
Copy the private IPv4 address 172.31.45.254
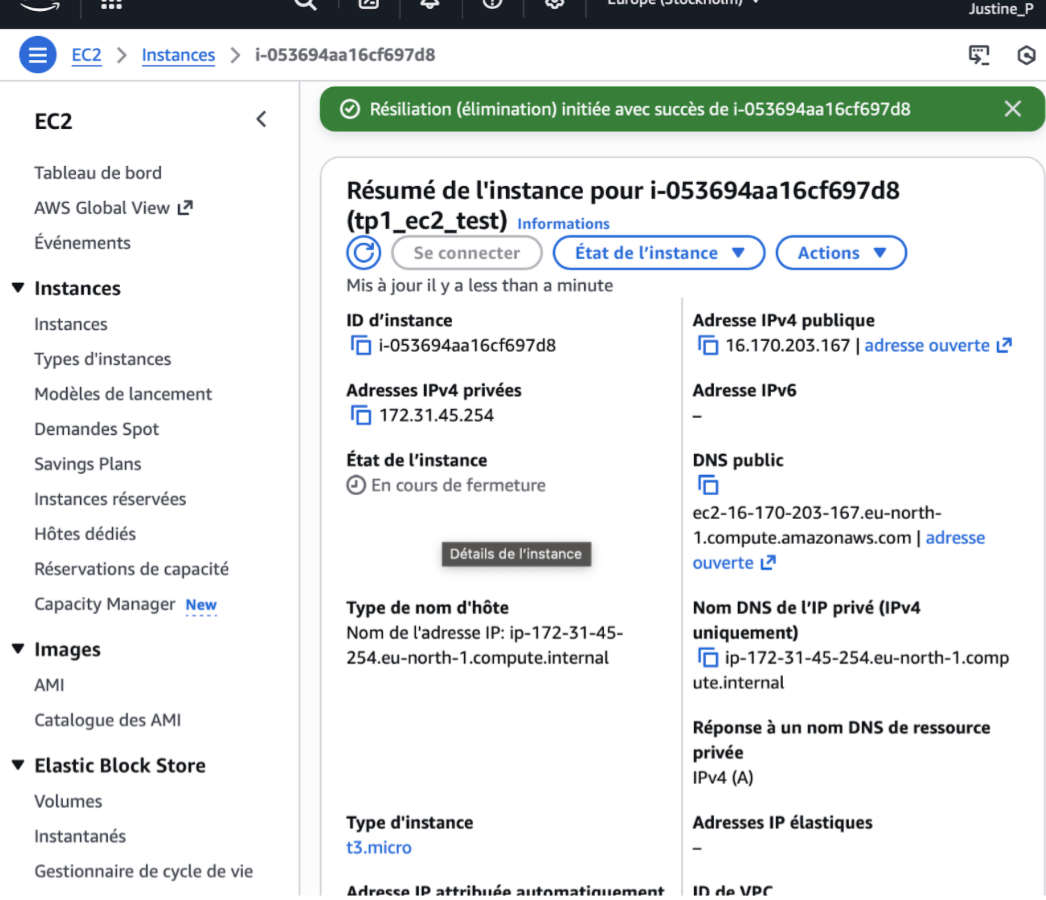coord(360,416)
